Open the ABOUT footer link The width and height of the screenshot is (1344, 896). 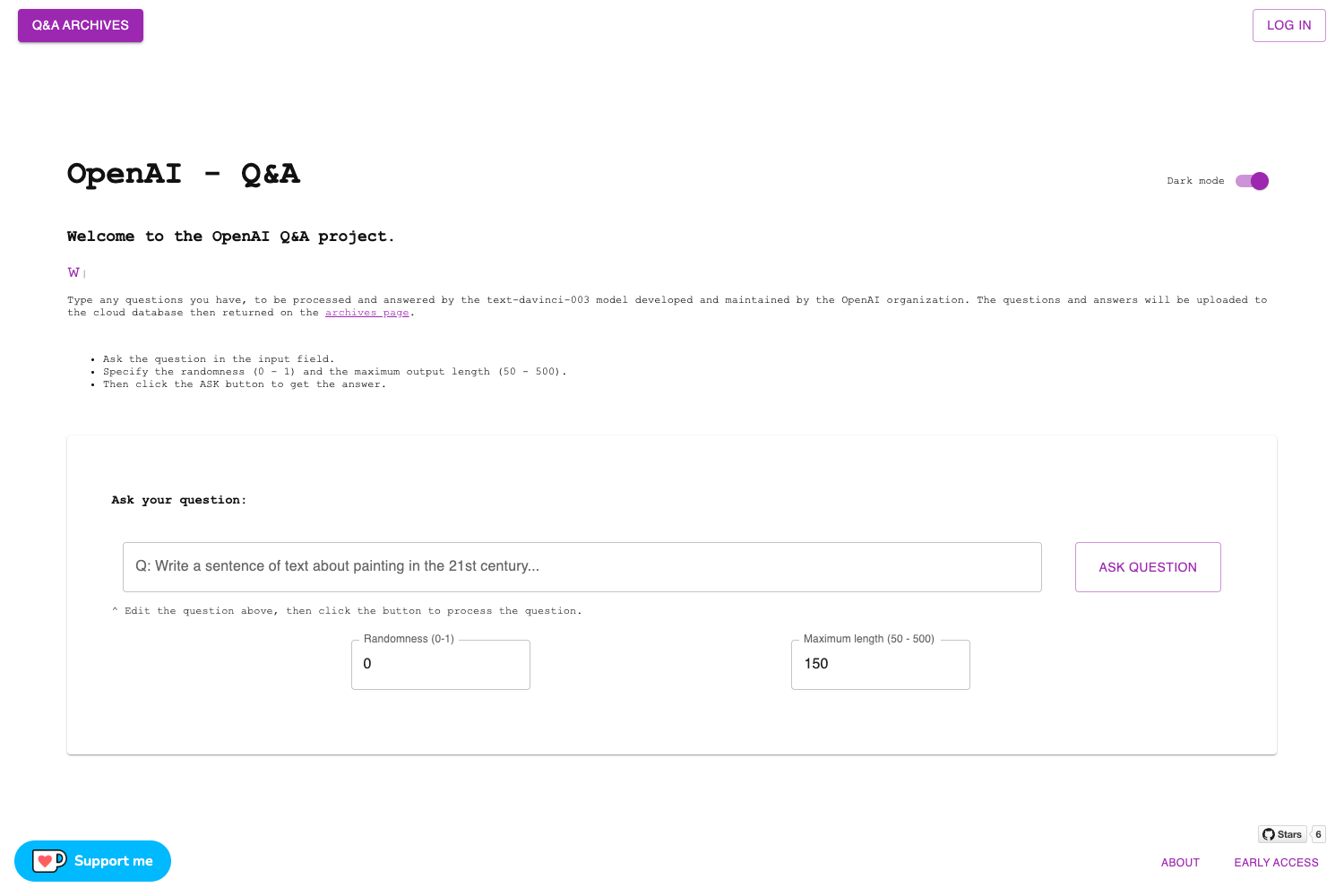(1180, 863)
